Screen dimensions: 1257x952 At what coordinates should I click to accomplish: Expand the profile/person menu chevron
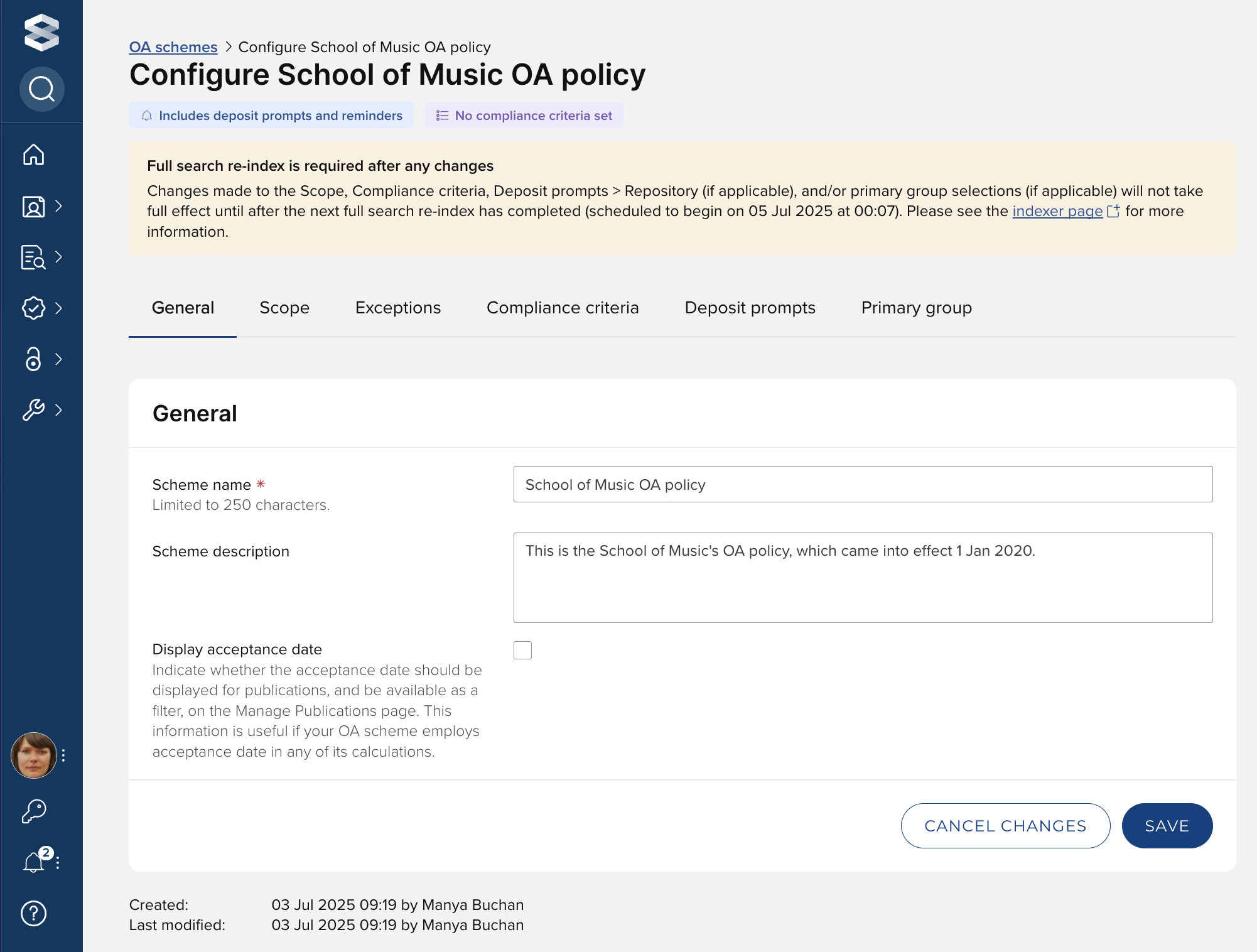click(x=59, y=206)
